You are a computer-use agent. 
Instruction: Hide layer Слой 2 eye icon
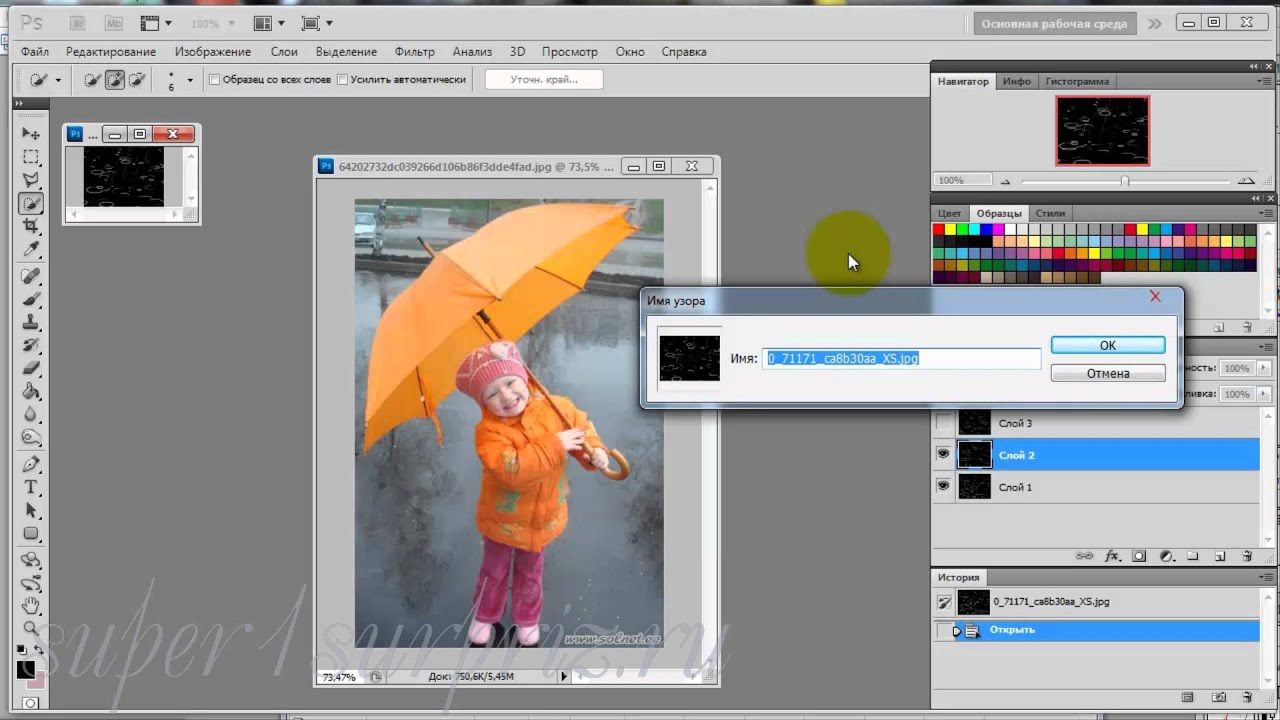(x=943, y=455)
